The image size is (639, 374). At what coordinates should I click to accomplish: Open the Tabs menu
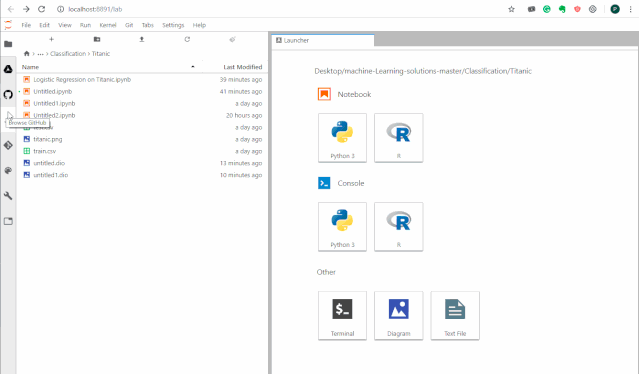(148, 25)
